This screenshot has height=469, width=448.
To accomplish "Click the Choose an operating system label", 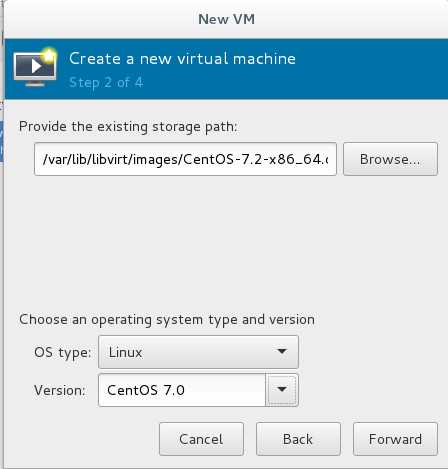I will 167,320.
